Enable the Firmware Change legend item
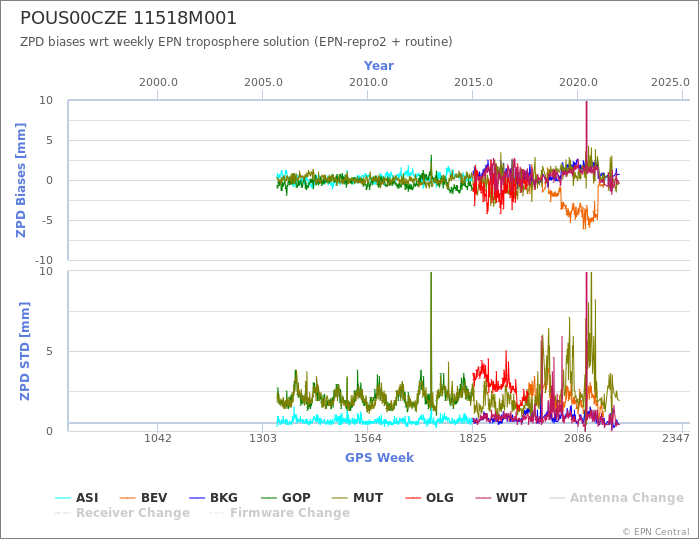 279,513
